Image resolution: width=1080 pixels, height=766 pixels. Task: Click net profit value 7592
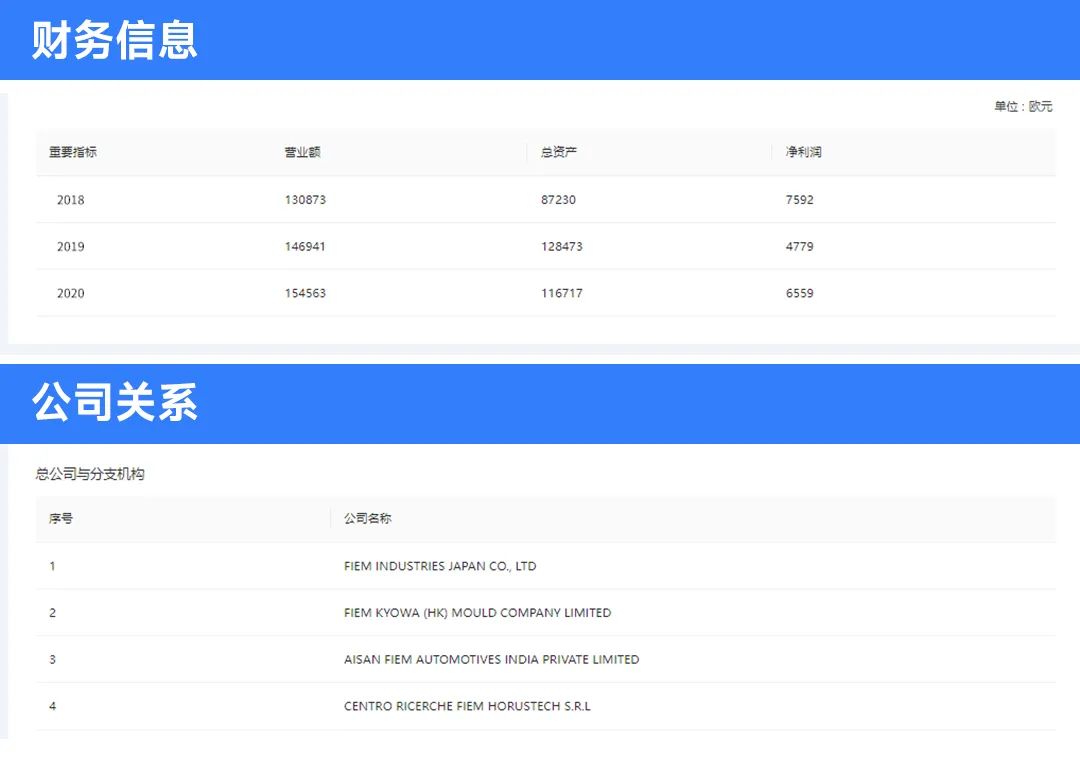(800, 200)
